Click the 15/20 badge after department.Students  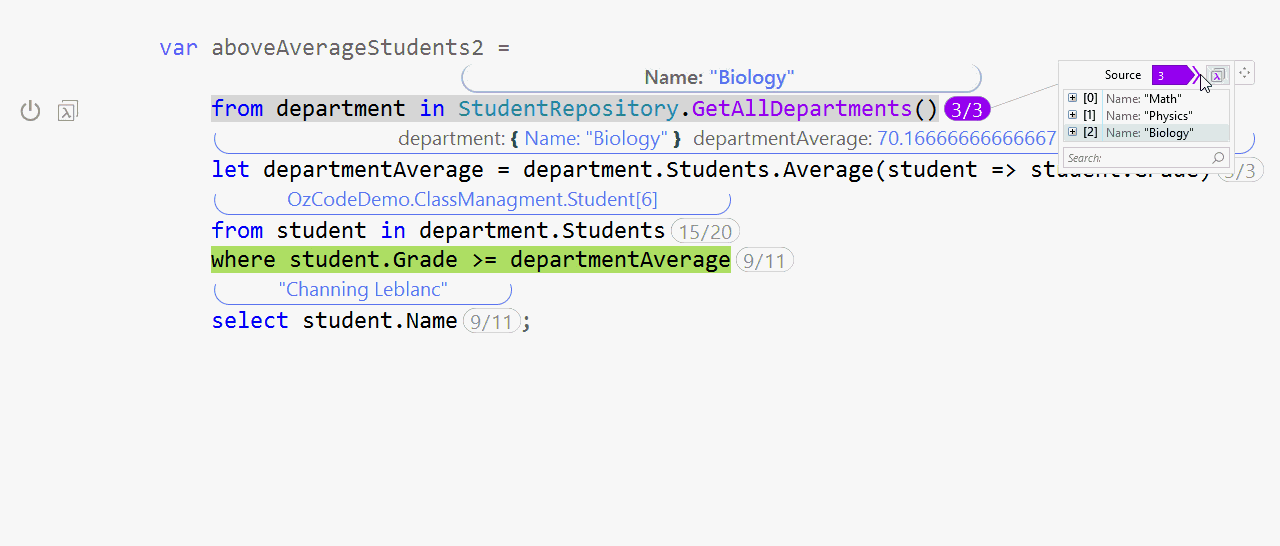tap(705, 232)
